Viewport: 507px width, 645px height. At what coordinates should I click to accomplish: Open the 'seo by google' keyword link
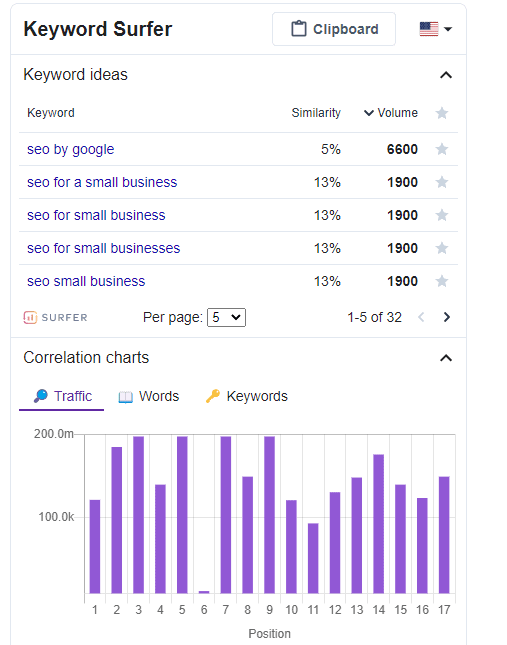[x=70, y=149]
